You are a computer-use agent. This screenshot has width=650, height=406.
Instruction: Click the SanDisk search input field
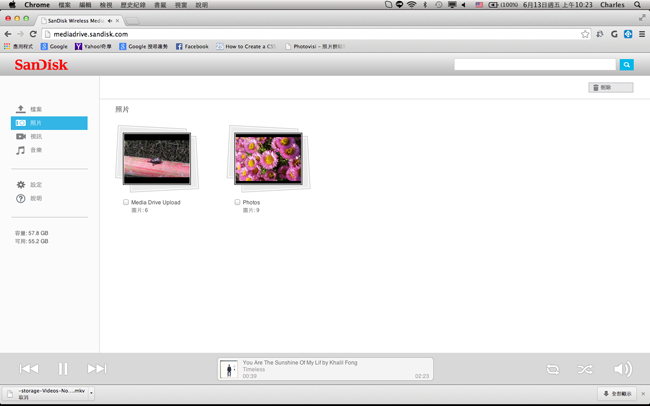pyautogui.click(x=535, y=64)
